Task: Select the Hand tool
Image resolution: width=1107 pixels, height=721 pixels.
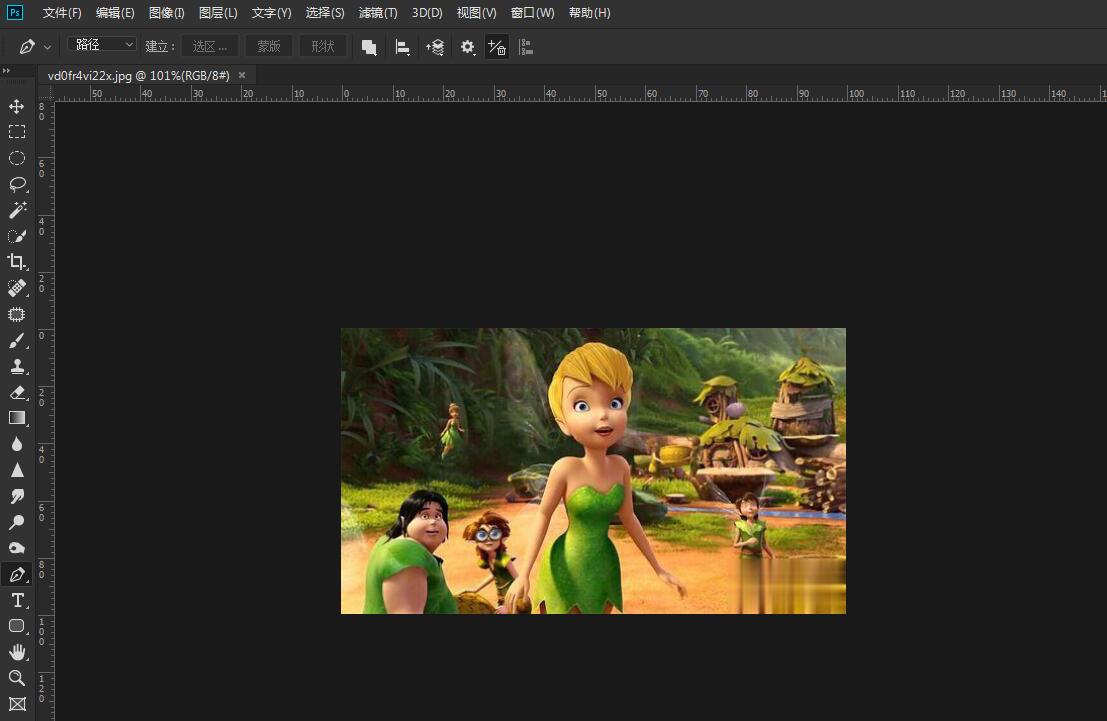Action: tap(17, 652)
